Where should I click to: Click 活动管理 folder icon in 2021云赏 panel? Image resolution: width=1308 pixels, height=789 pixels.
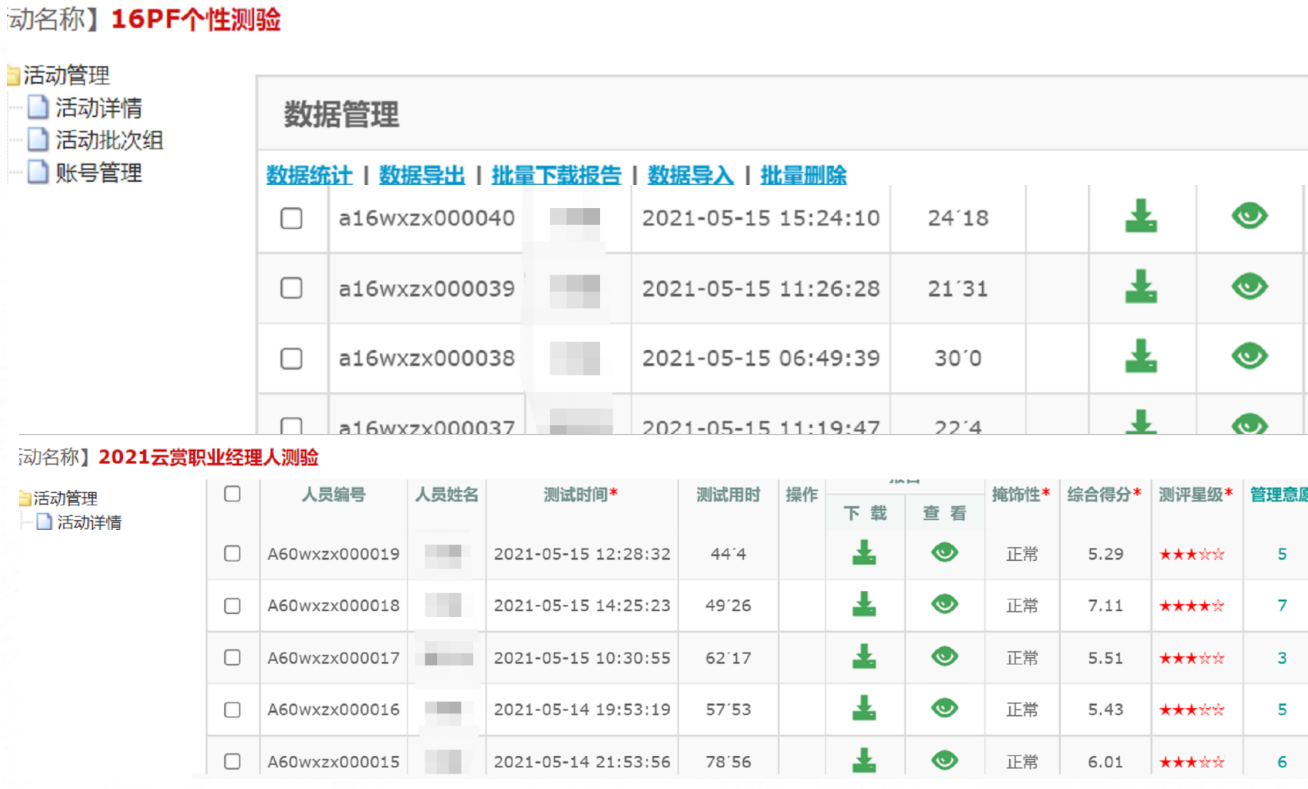pos(25,498)
